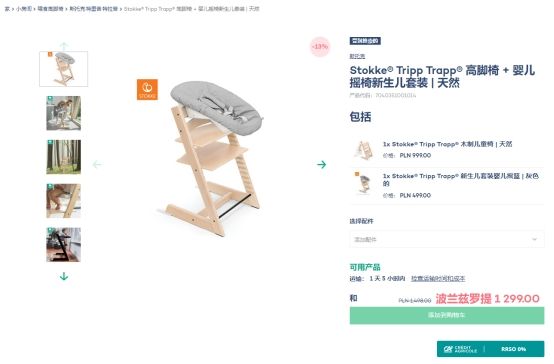Click the green next-image arrow
Screen dimensions: 554x364
[x=321, y=164]
